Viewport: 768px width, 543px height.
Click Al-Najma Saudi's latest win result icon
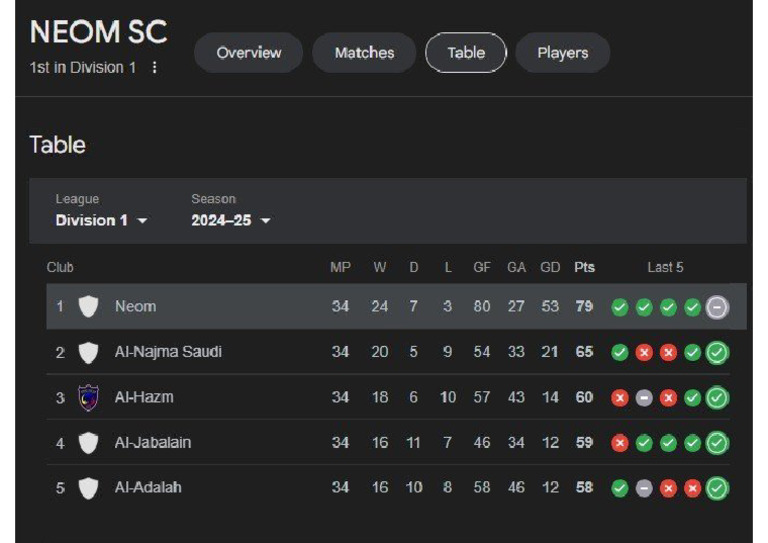(x=717, y=352)
